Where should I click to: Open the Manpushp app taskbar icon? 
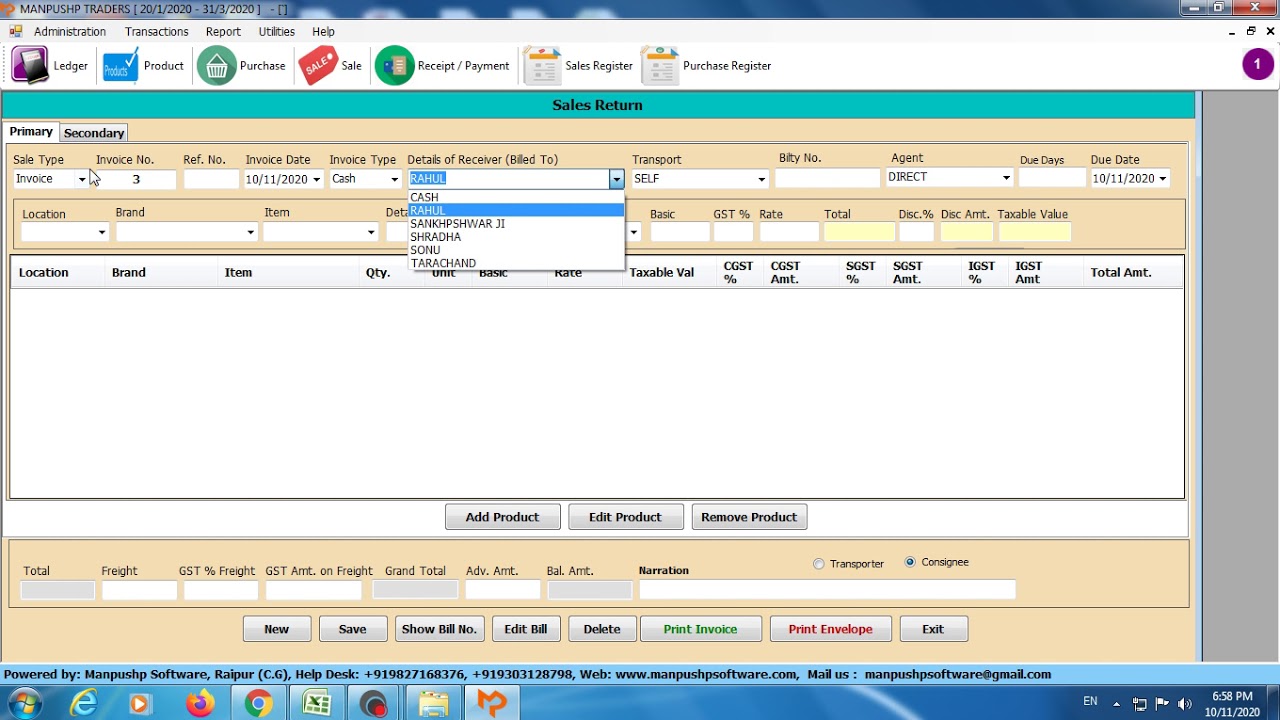(x=492, y=704)
